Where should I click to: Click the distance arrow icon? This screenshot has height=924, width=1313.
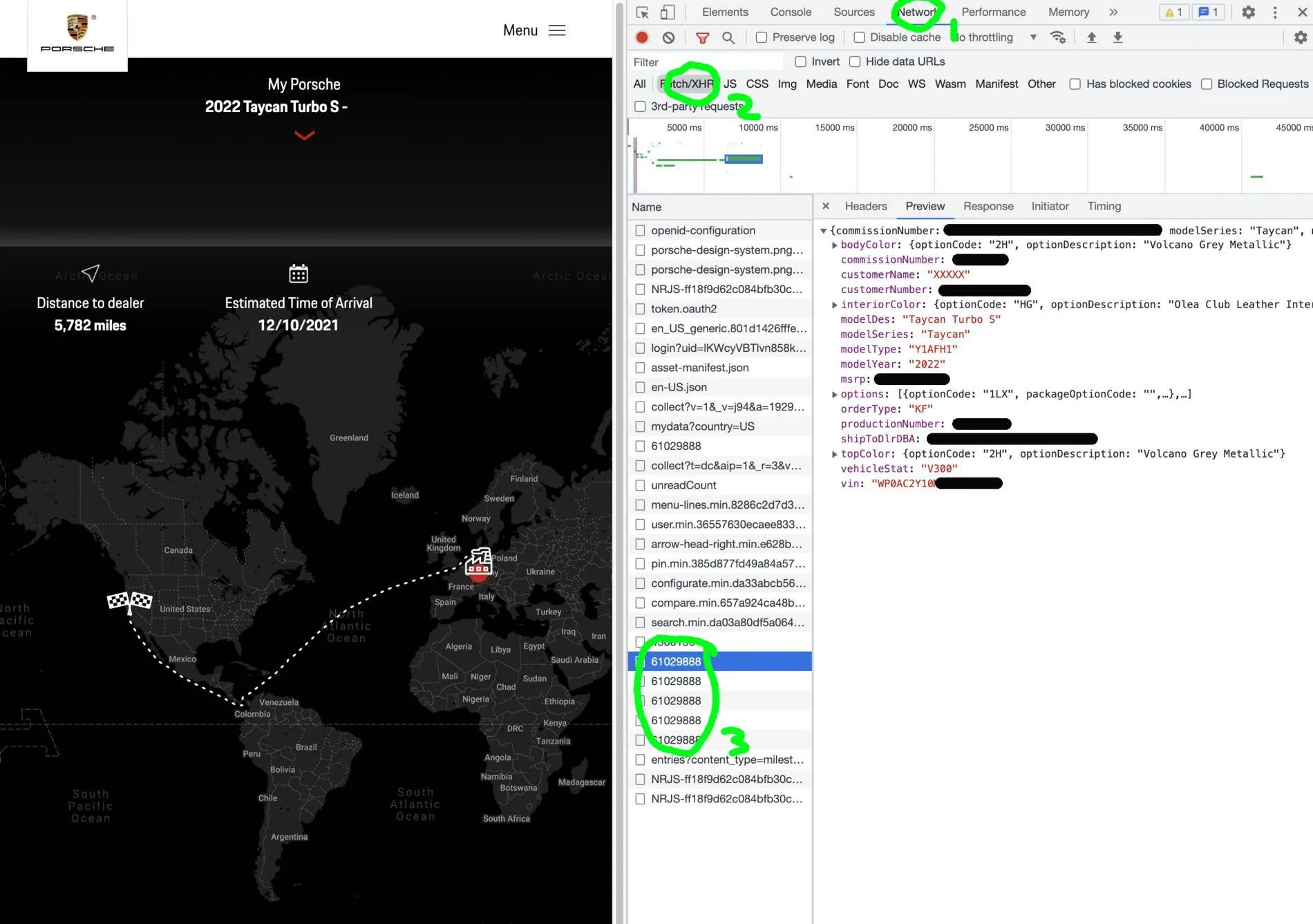coord(91,273)
